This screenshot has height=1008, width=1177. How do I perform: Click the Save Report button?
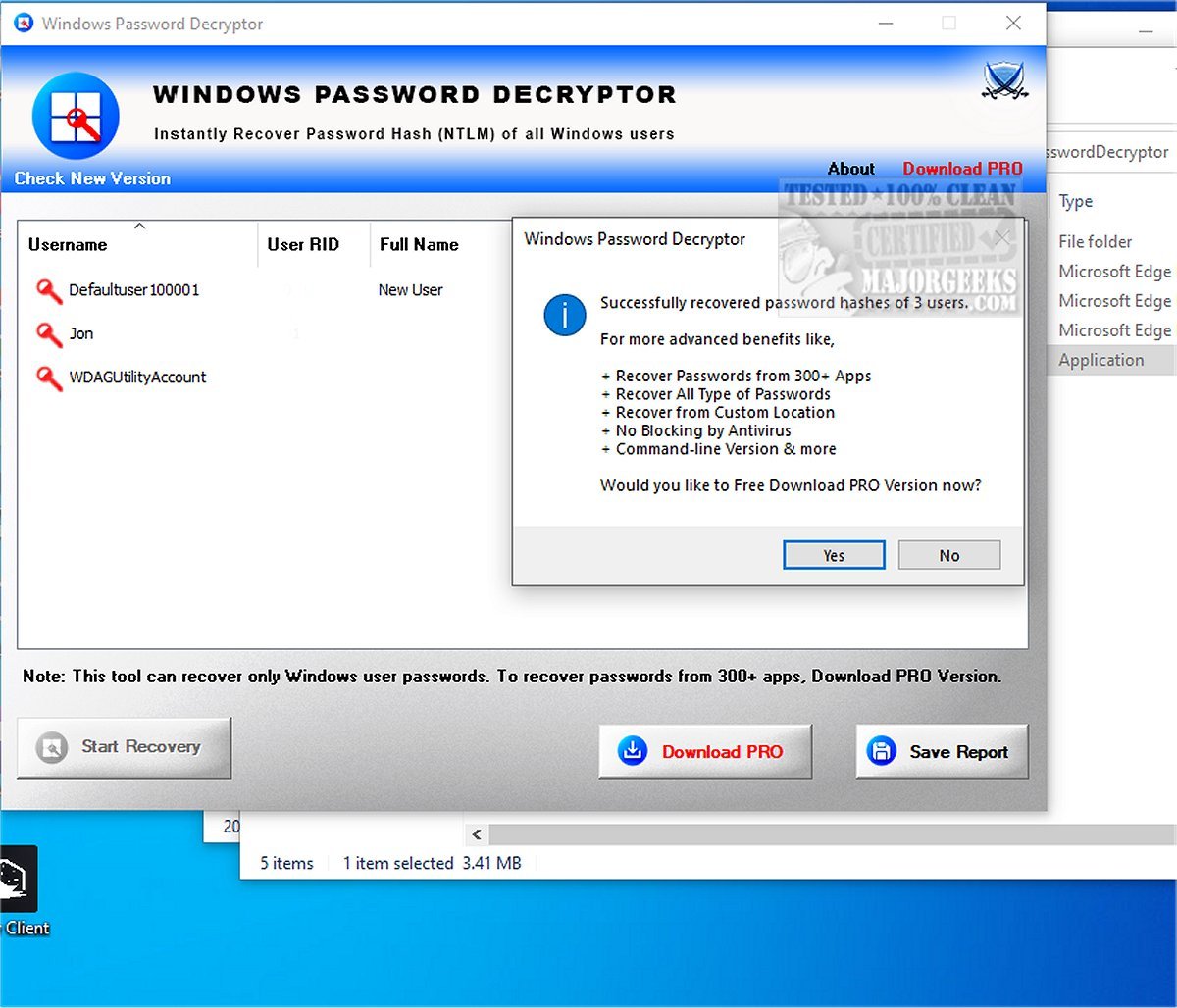tap(942, 752)
